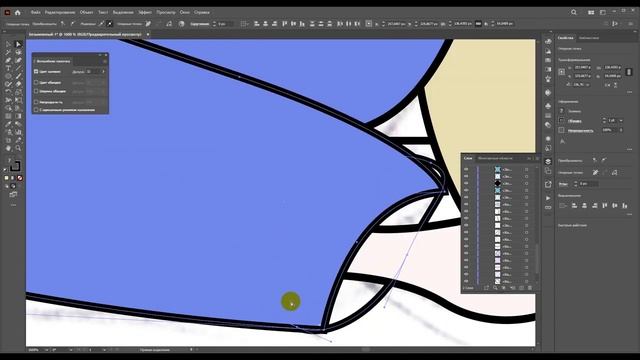Image resolution: width=640 pixels, height=360 pixels.
Task: Open the Asset Export panel icon in dock
Action: coord(548,184)
